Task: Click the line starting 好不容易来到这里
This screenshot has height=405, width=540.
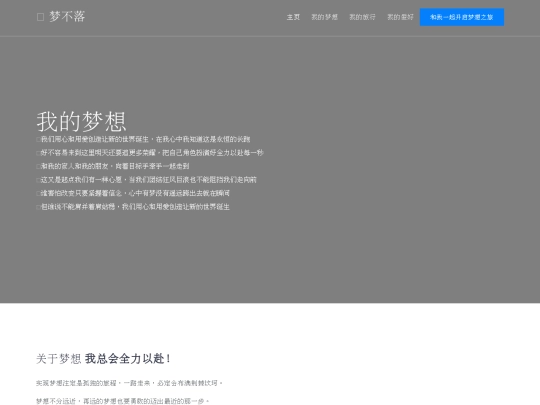Action: tap(150, 153)
